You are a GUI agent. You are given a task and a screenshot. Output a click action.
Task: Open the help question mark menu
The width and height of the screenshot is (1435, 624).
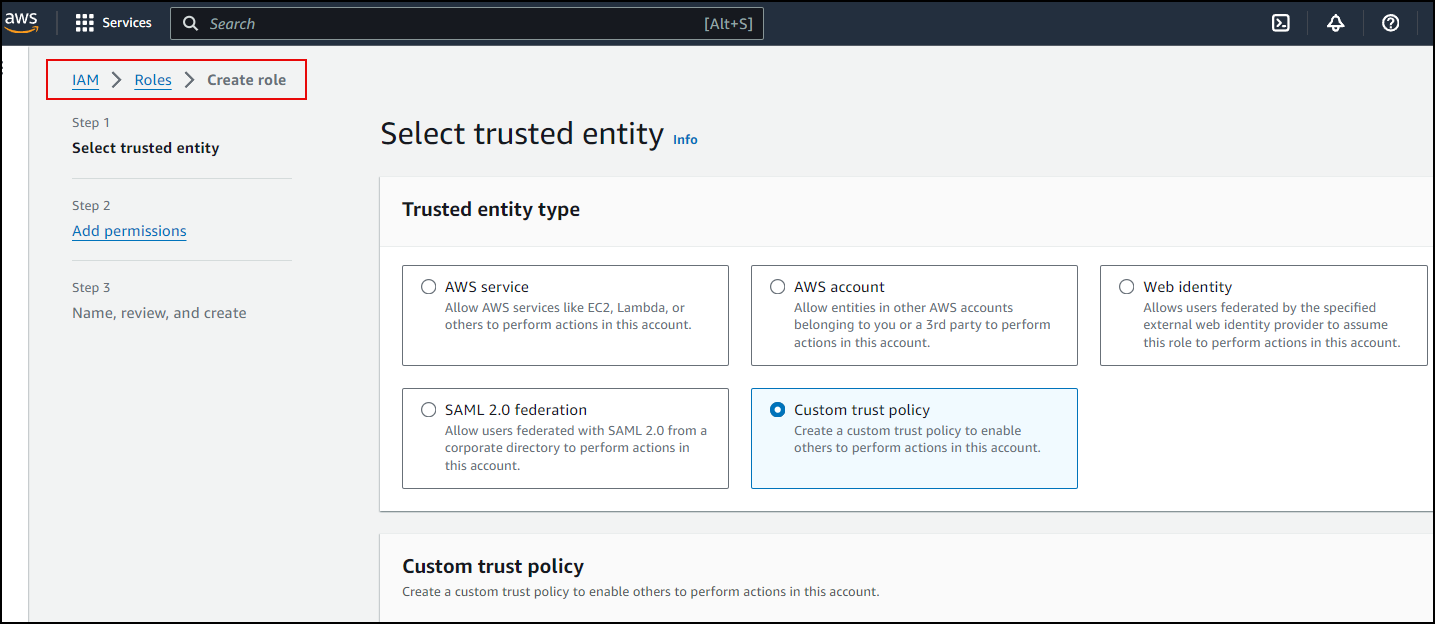pos(1390,23)
